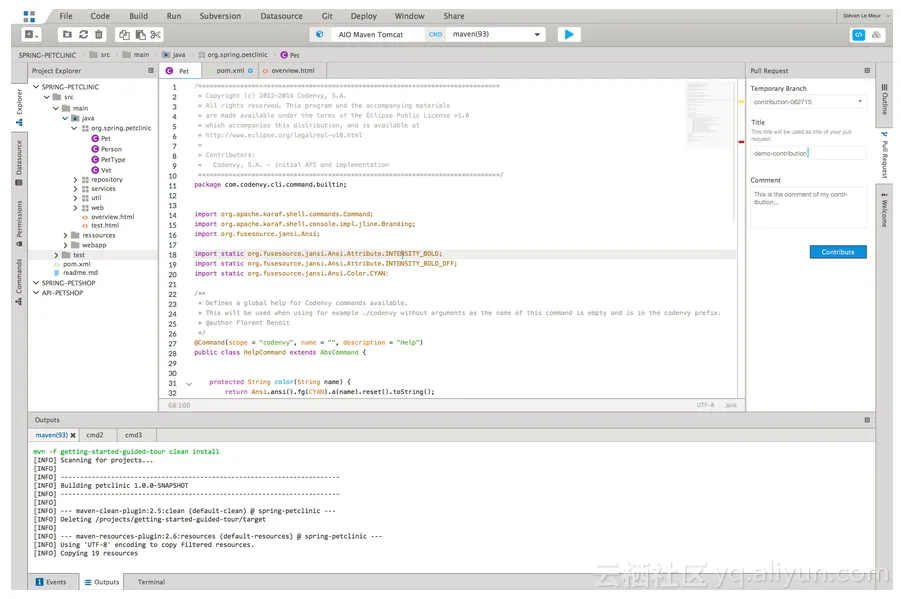901x599 pixels.
Task: Click the trash delete icon in toolbar
Action: click(x=98, y=35)
